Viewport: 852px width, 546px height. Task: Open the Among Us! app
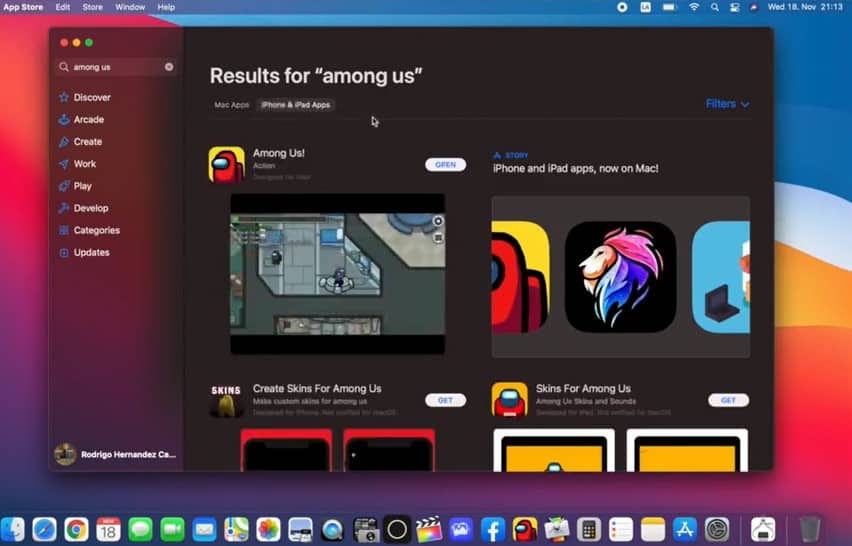pyautogui.click(x=445, y=165)
